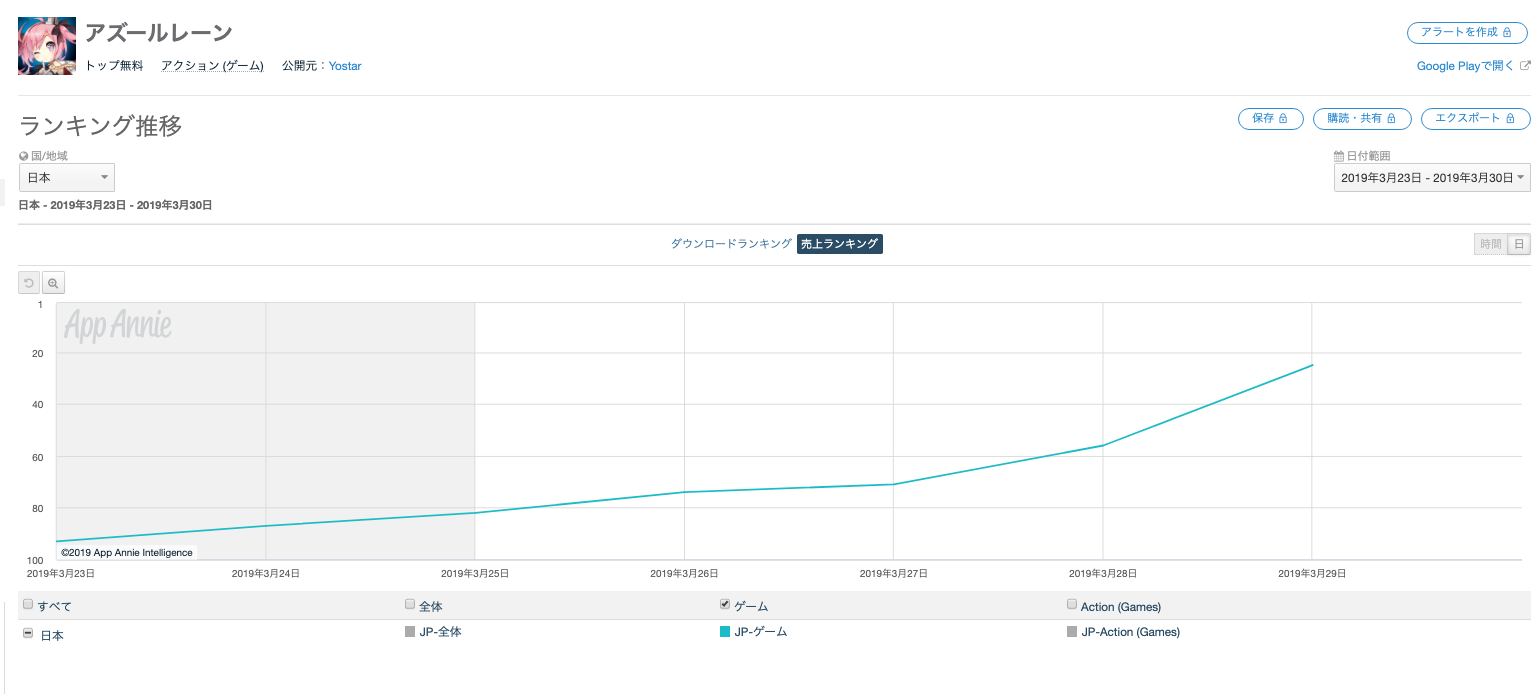Uncheck the ゲーム category checkbox

pyautogui.click(x=725, y=604)
